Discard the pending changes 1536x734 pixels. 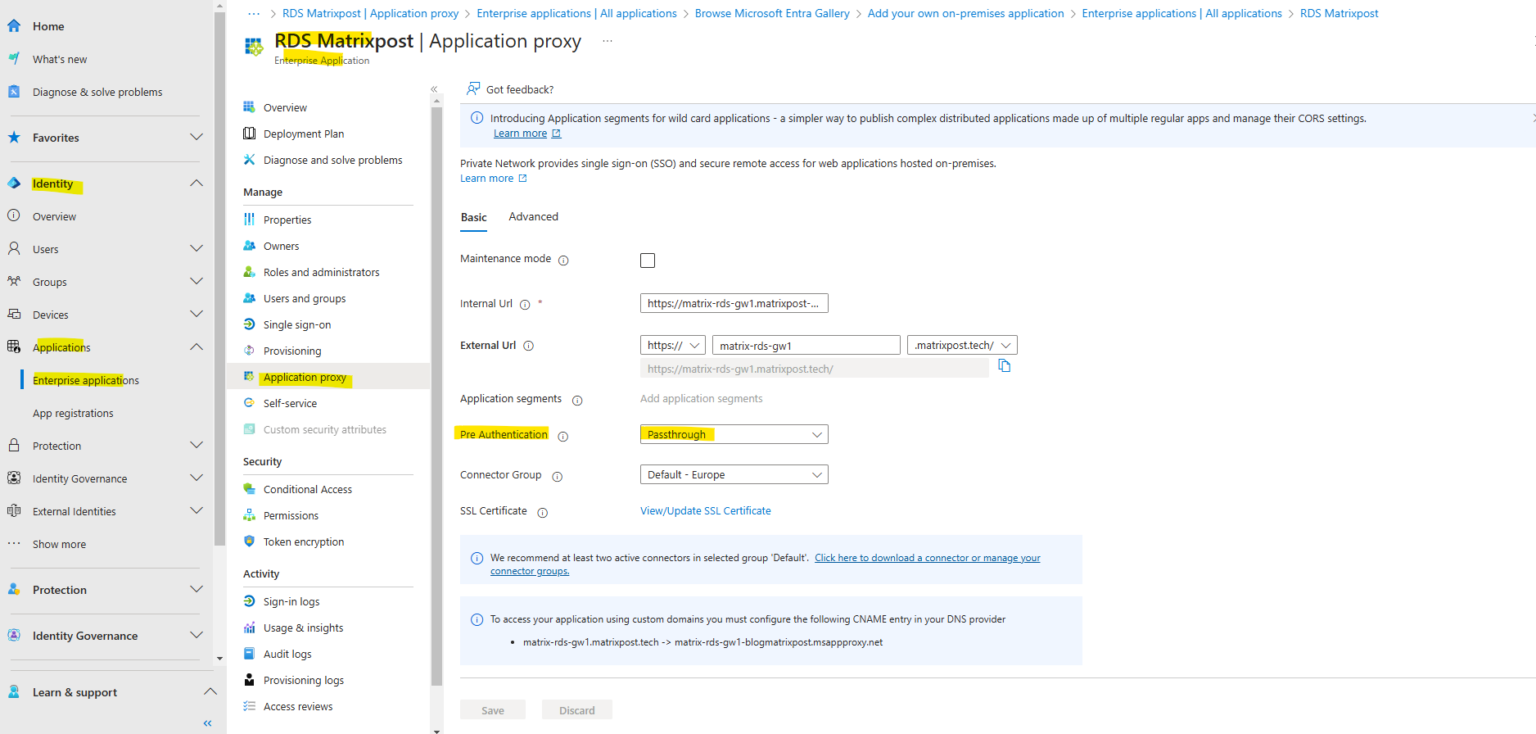[x=577, y=709]
